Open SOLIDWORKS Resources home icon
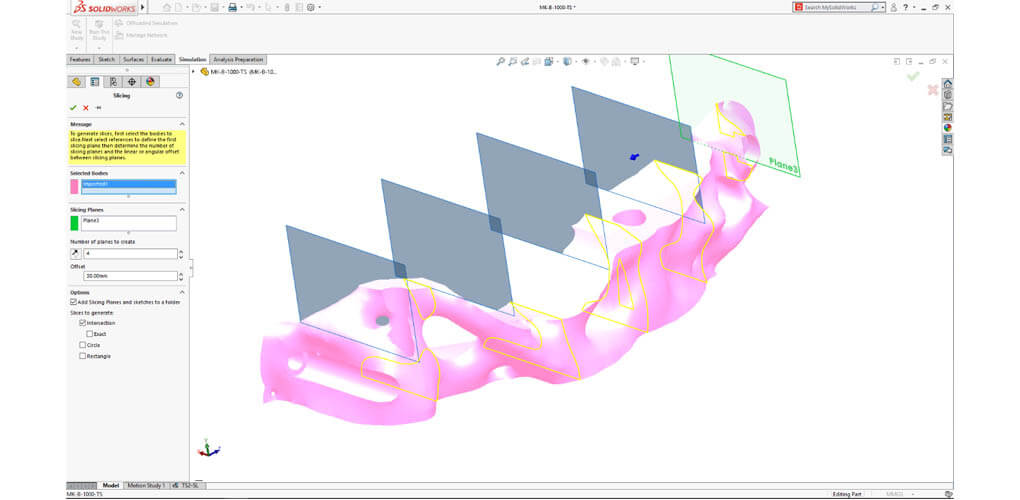The height and width of the screenshot is (500, 1020). (x=947, y=84)
